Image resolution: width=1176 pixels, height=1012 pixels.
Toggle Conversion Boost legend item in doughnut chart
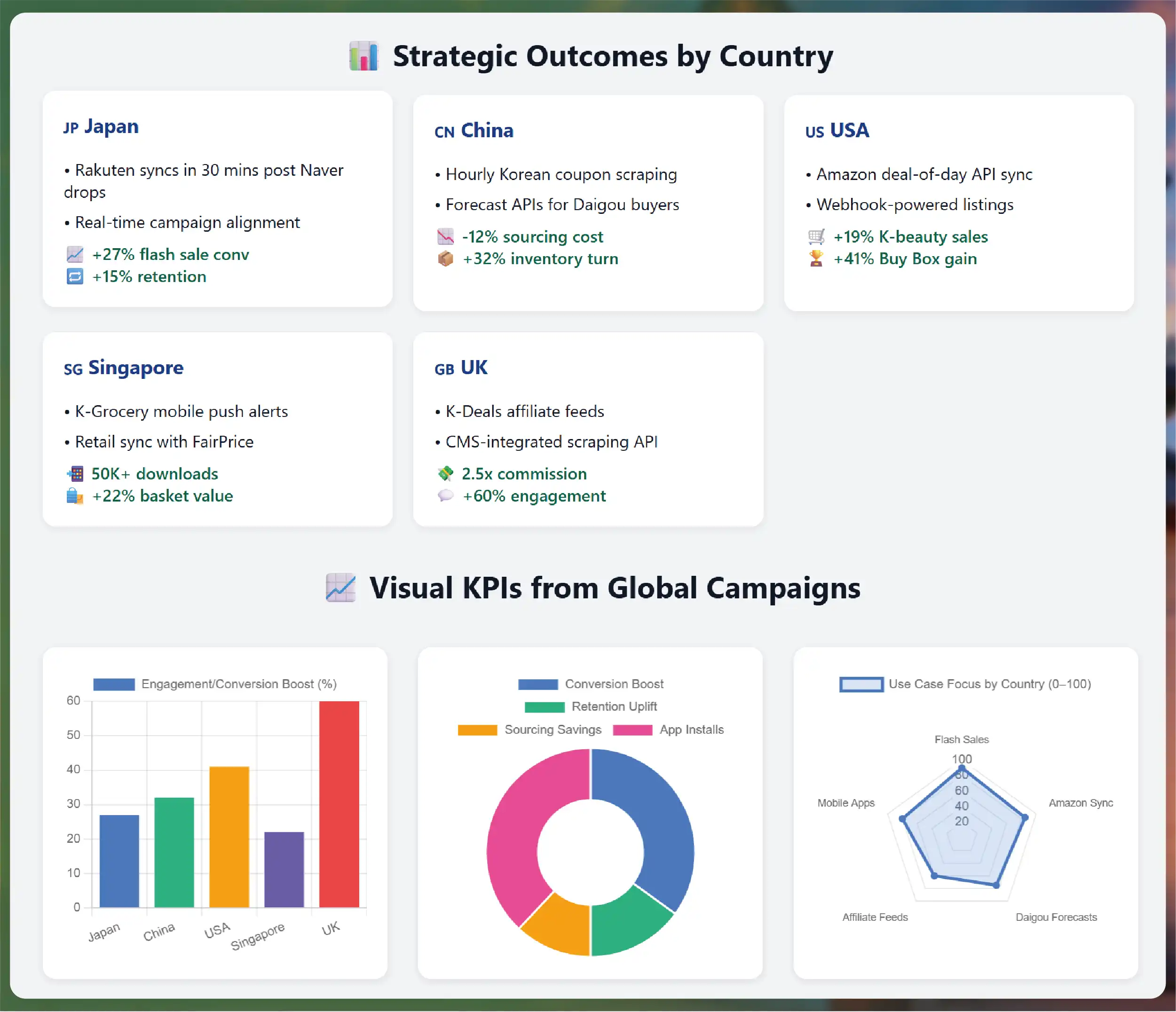(x=591, y=684)
